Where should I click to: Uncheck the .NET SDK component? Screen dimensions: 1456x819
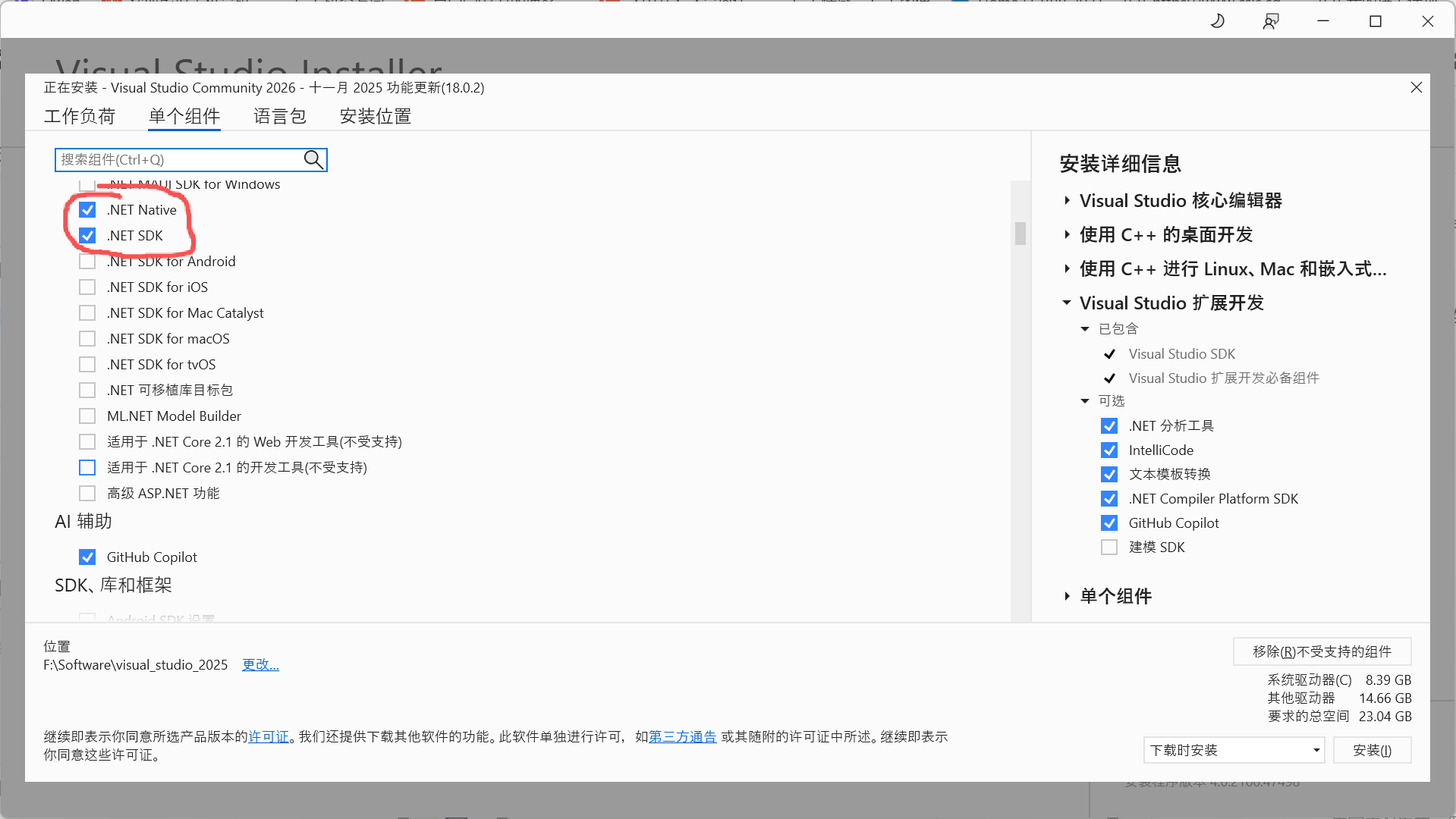pos(87,236)
